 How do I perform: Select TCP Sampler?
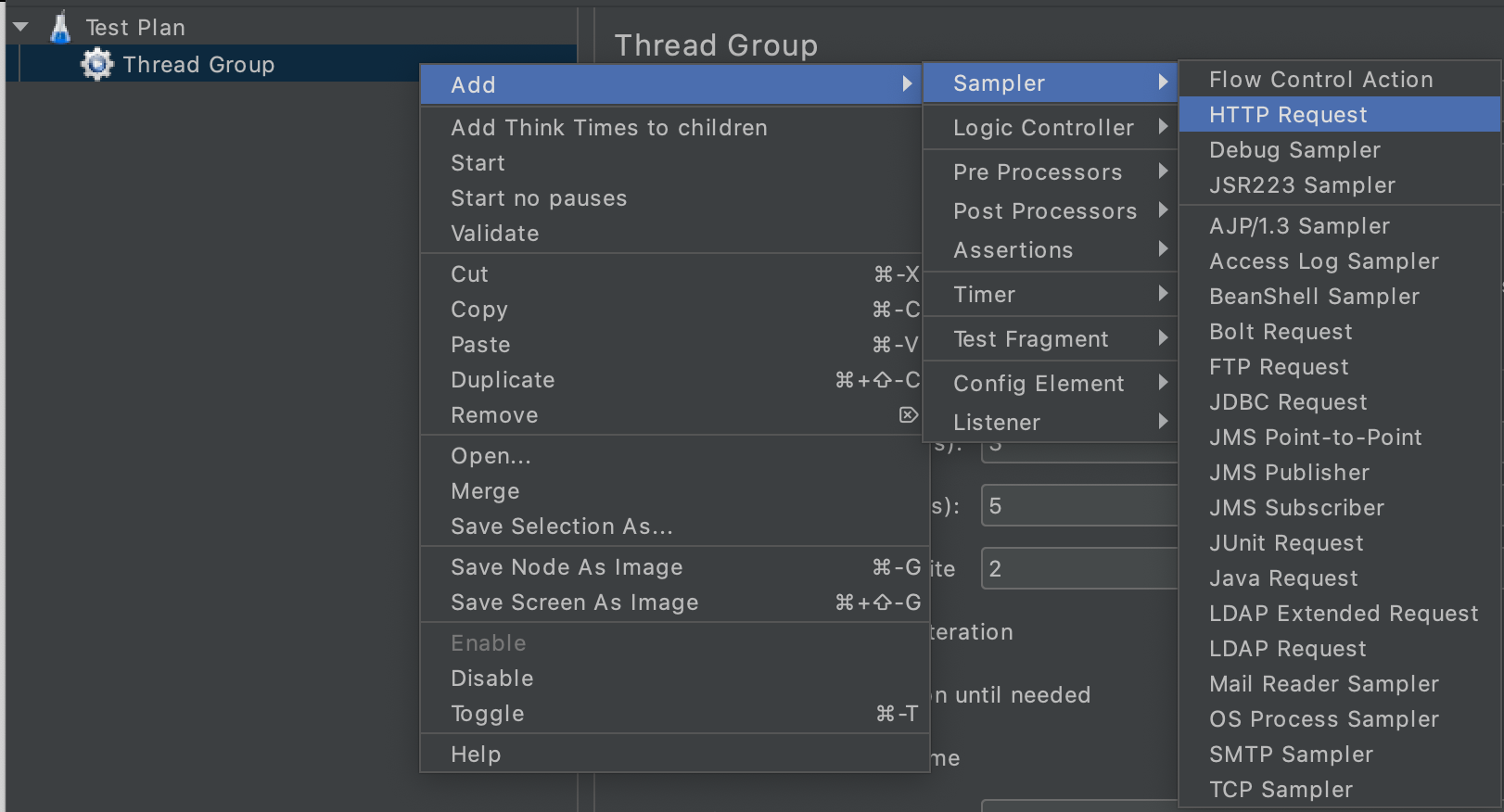tap(1340, 789)
